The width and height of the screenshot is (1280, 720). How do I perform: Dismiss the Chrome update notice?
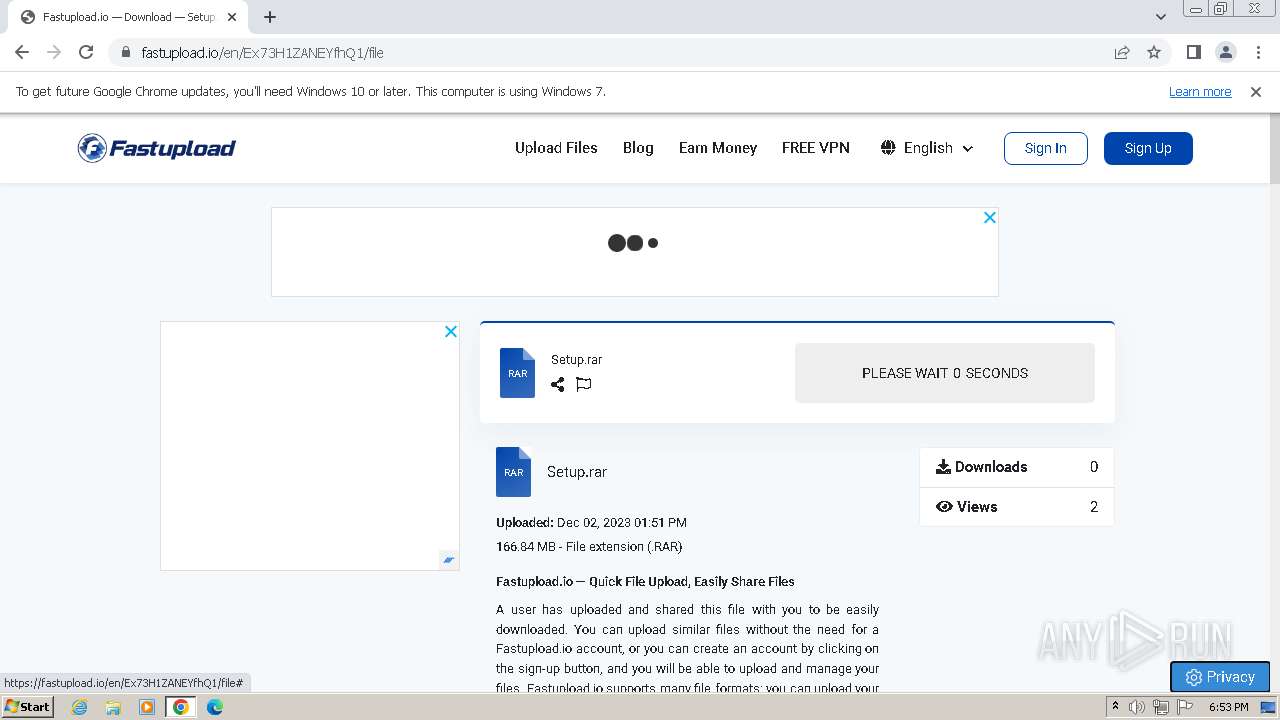[1256, 91]
